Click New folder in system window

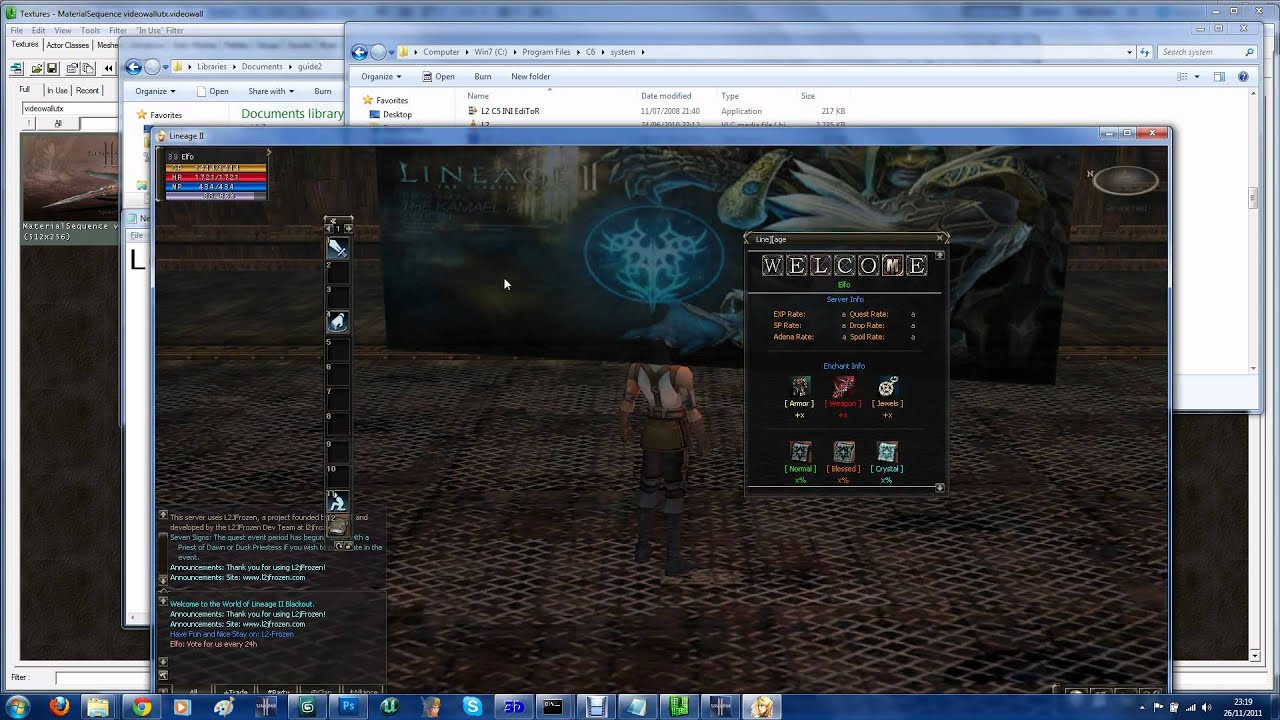531,76
